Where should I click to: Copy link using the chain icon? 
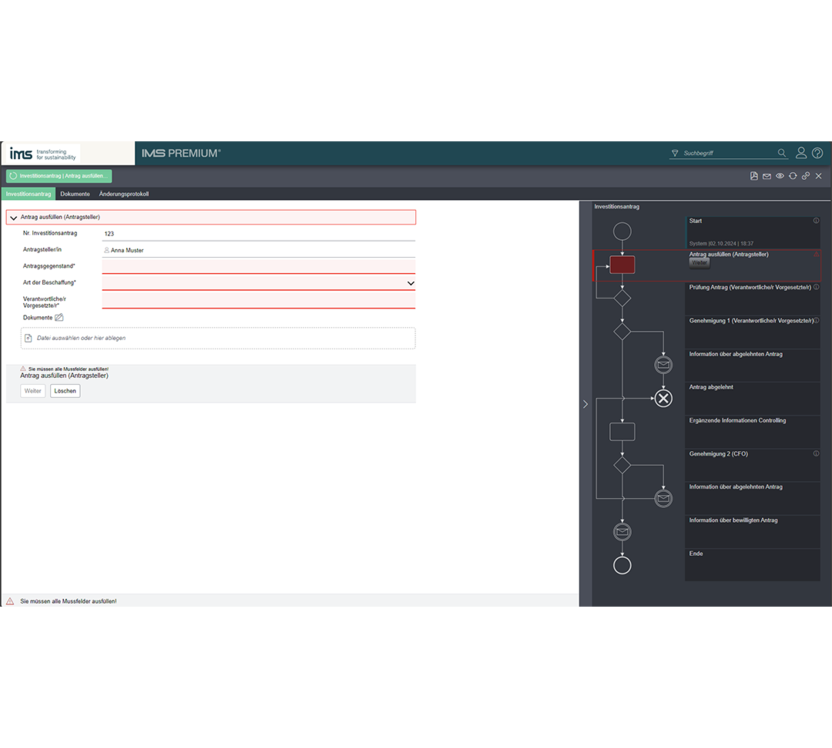point(805,176)
